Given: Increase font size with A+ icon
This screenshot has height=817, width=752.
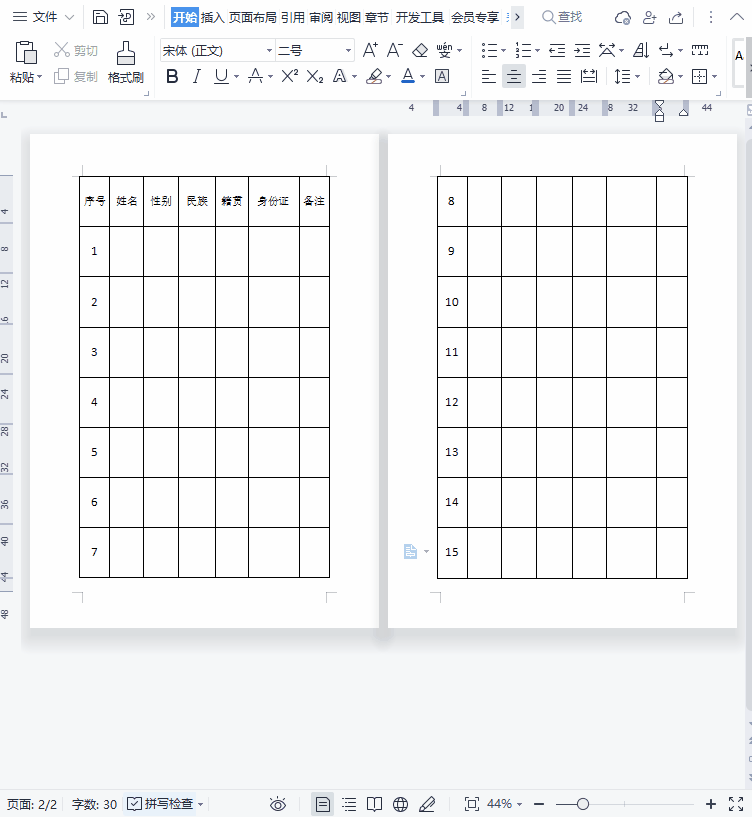Looking at the screenshot, I should 370,51.
